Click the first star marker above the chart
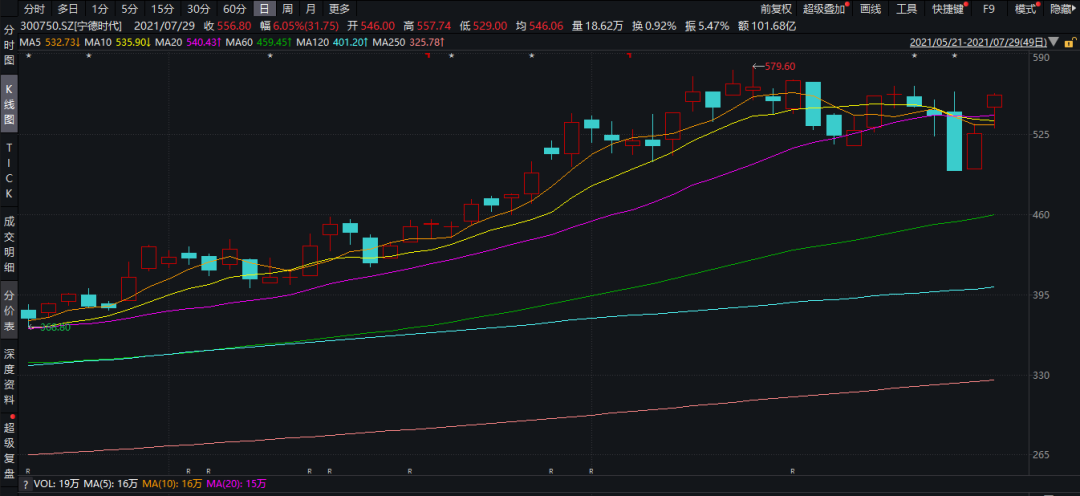 click(x=28, y=56)
